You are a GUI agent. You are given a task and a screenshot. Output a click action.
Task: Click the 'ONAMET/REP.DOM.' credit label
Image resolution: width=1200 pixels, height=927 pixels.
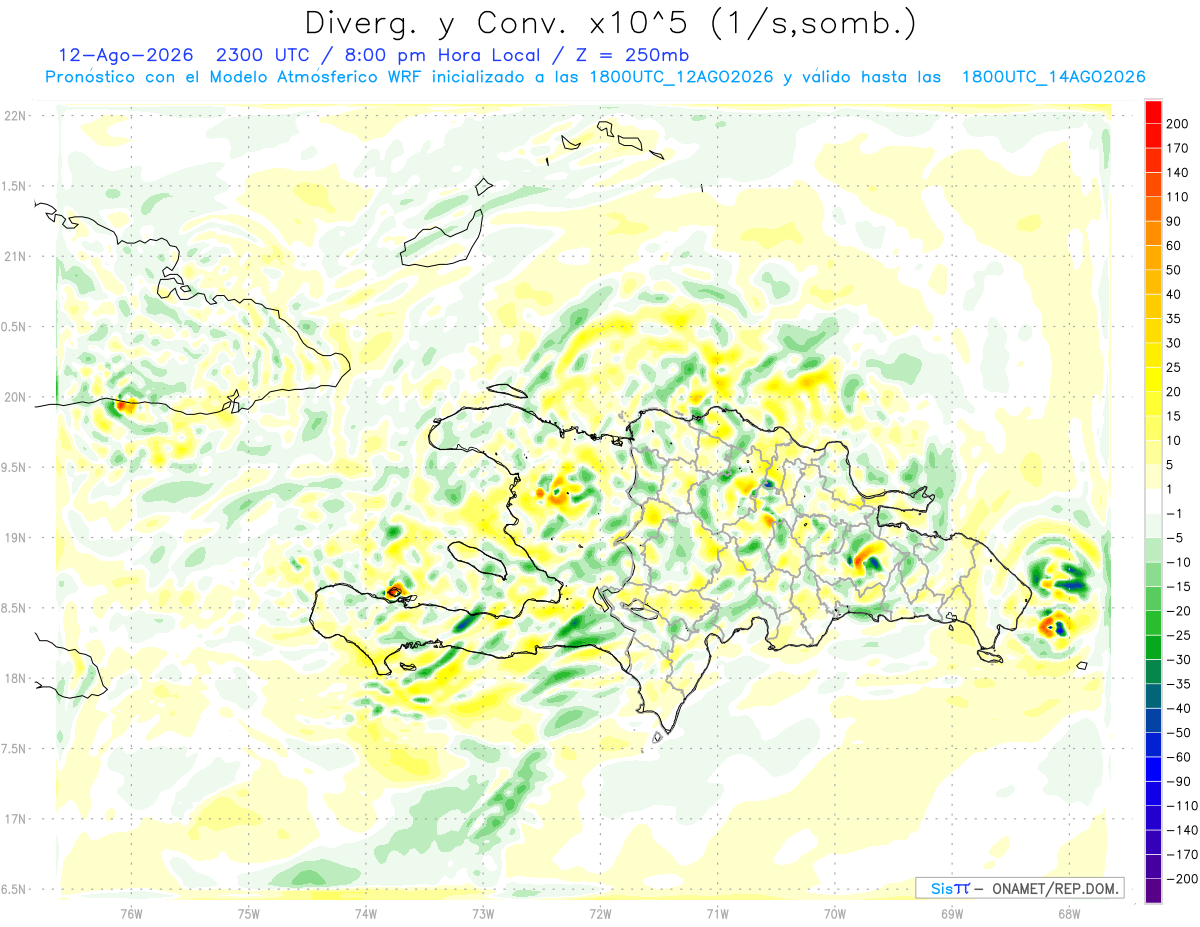[x=1053, y=888]
